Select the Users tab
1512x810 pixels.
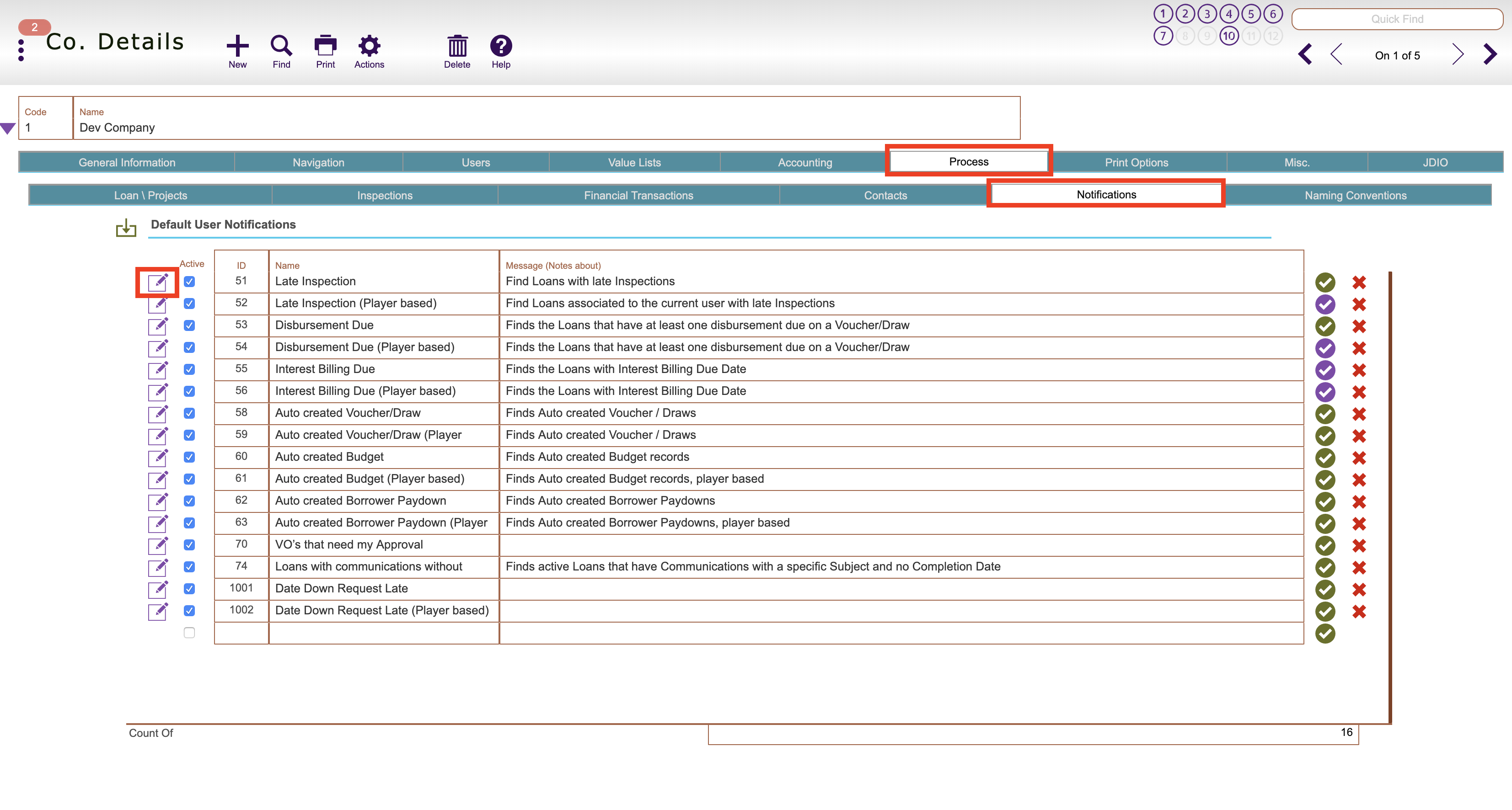pos(476,162)
